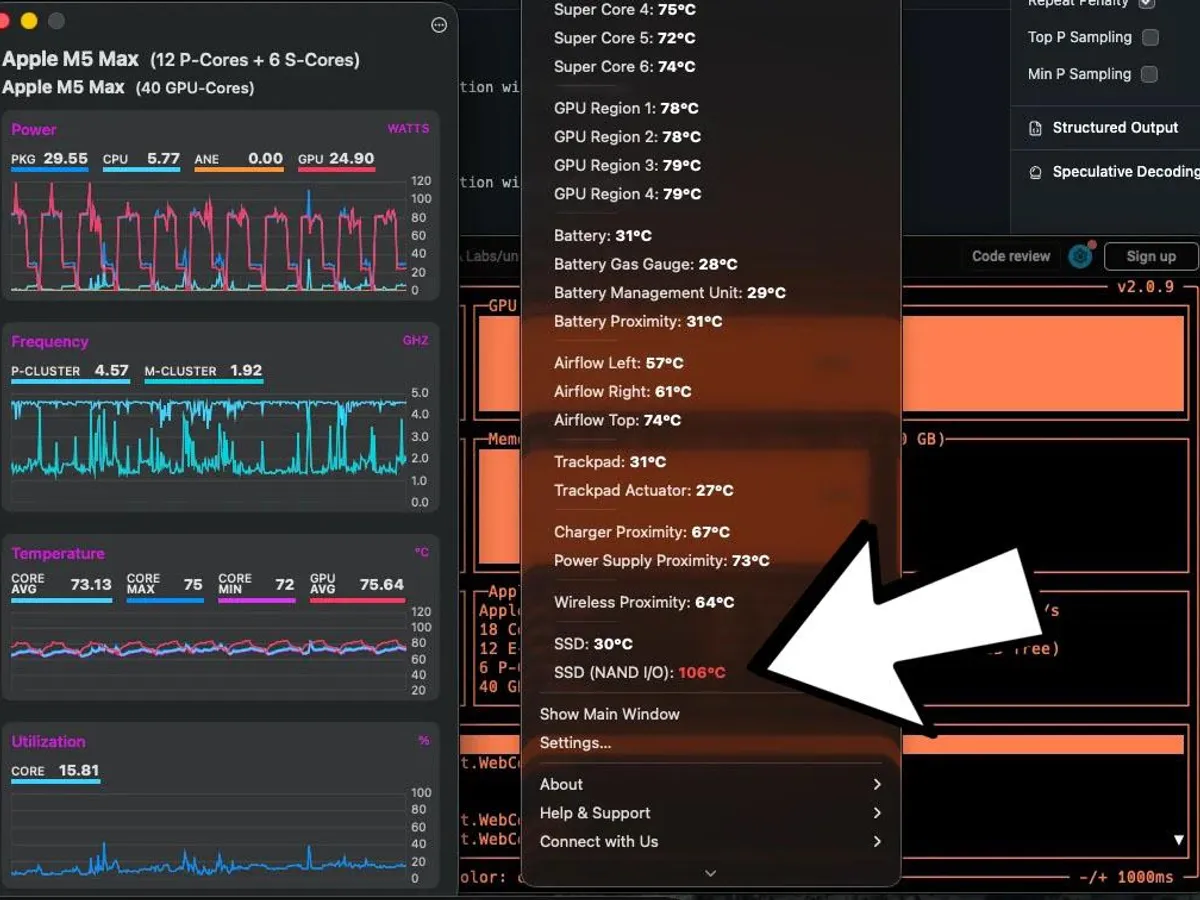Click the down chevron at the menu bottom
The image size is (1200, 900).
(710, 873)
